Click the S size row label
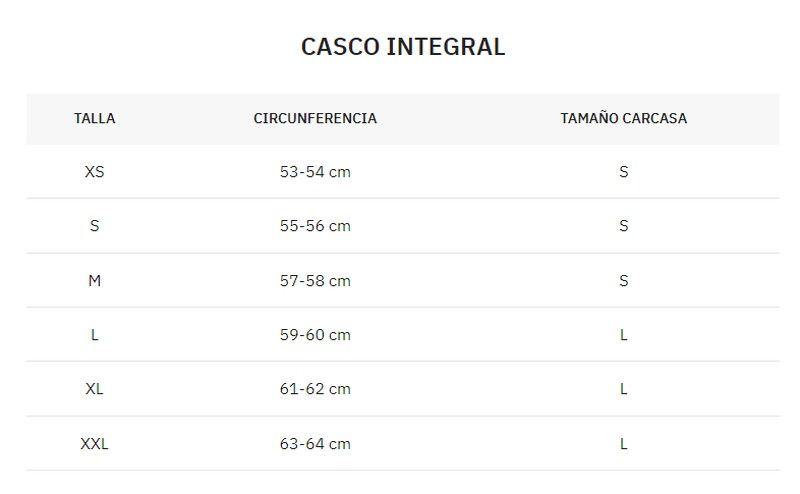This screenshot has width=800, height=494. tap(94, 226)
